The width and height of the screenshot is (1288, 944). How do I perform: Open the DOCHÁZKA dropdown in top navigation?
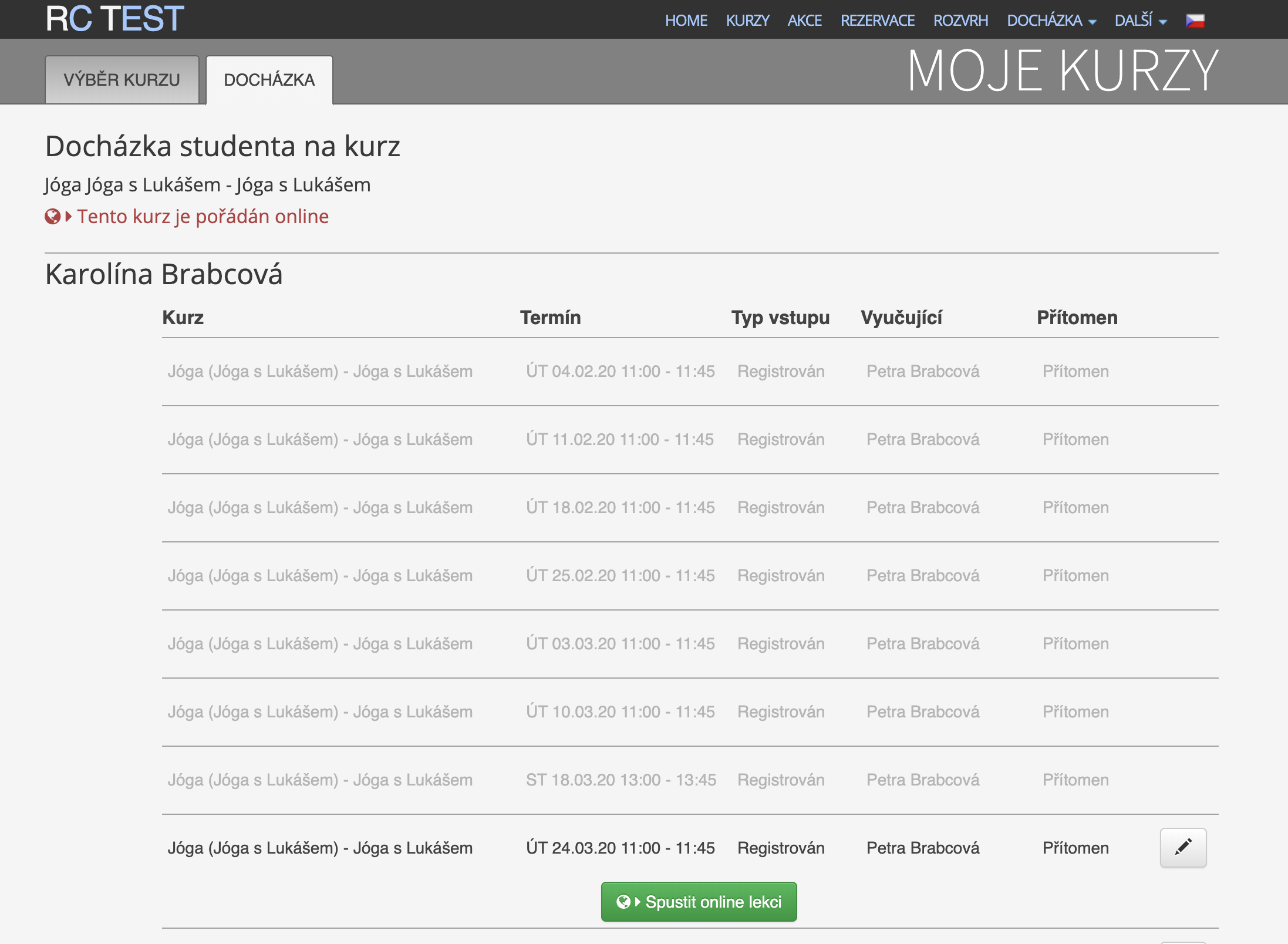[x=1051, y=21]
